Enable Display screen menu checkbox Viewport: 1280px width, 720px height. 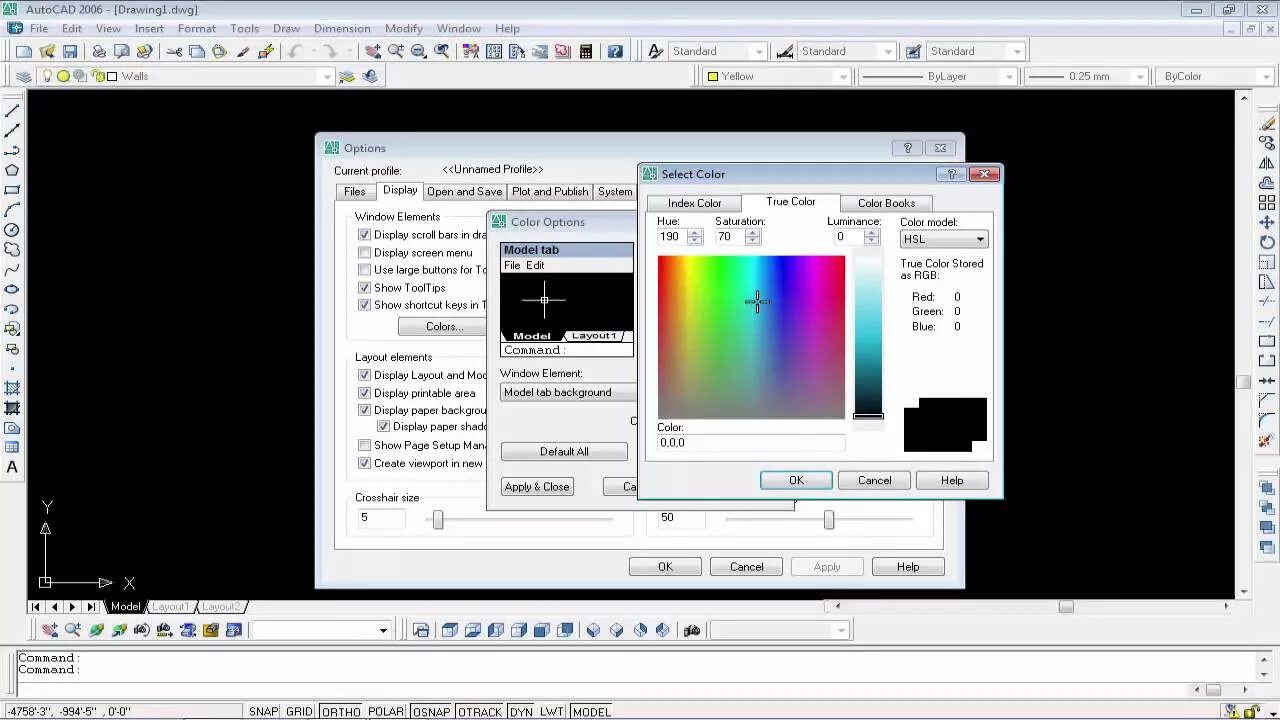[x=364, y=253]
